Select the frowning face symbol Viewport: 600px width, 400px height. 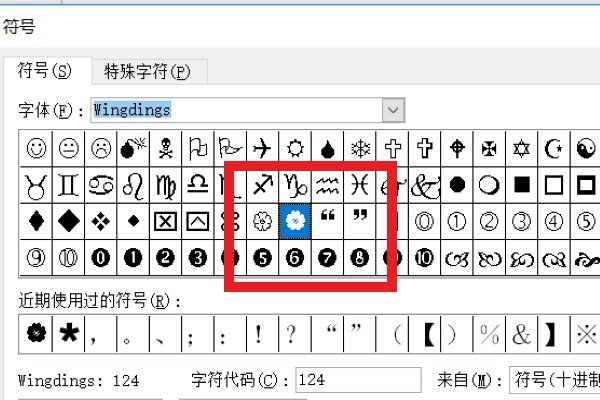pyautogui.click(x=101, y=148)
